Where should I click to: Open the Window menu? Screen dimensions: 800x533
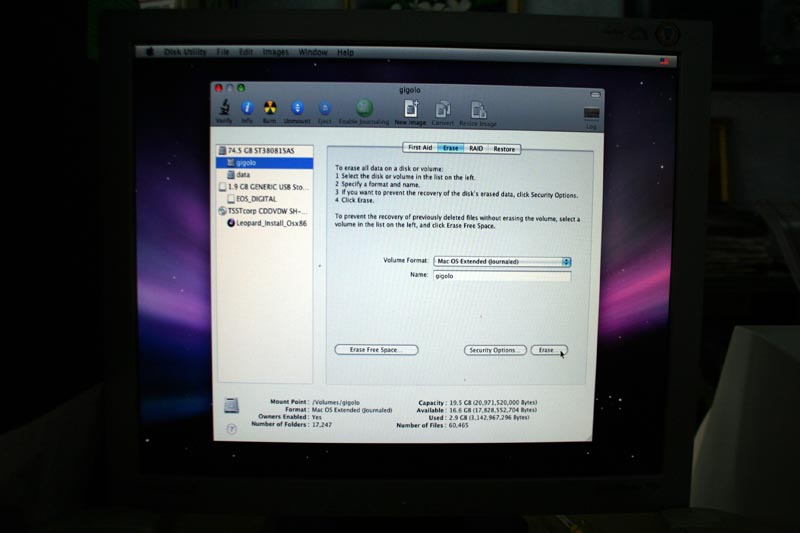[313, 53]
